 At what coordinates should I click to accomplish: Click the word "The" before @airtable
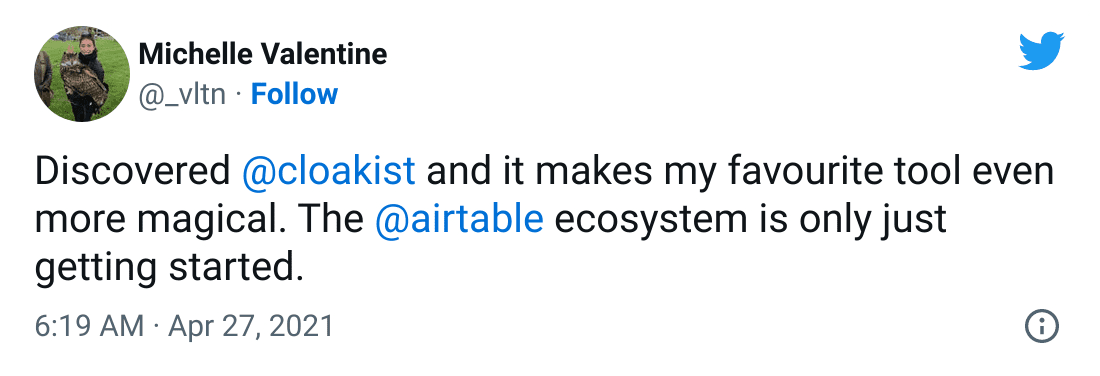(x=333, y=220)
